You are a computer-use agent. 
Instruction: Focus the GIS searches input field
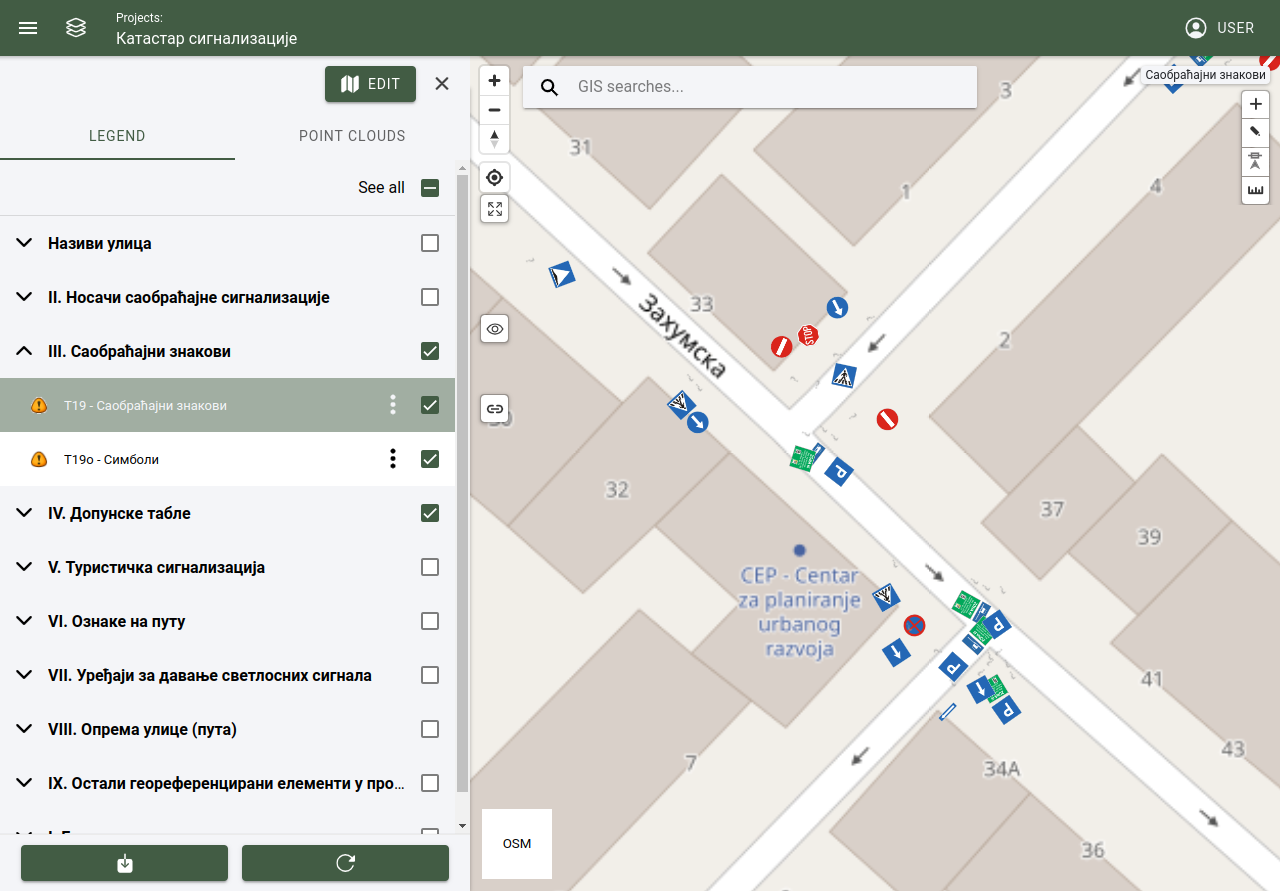[770, 87]
